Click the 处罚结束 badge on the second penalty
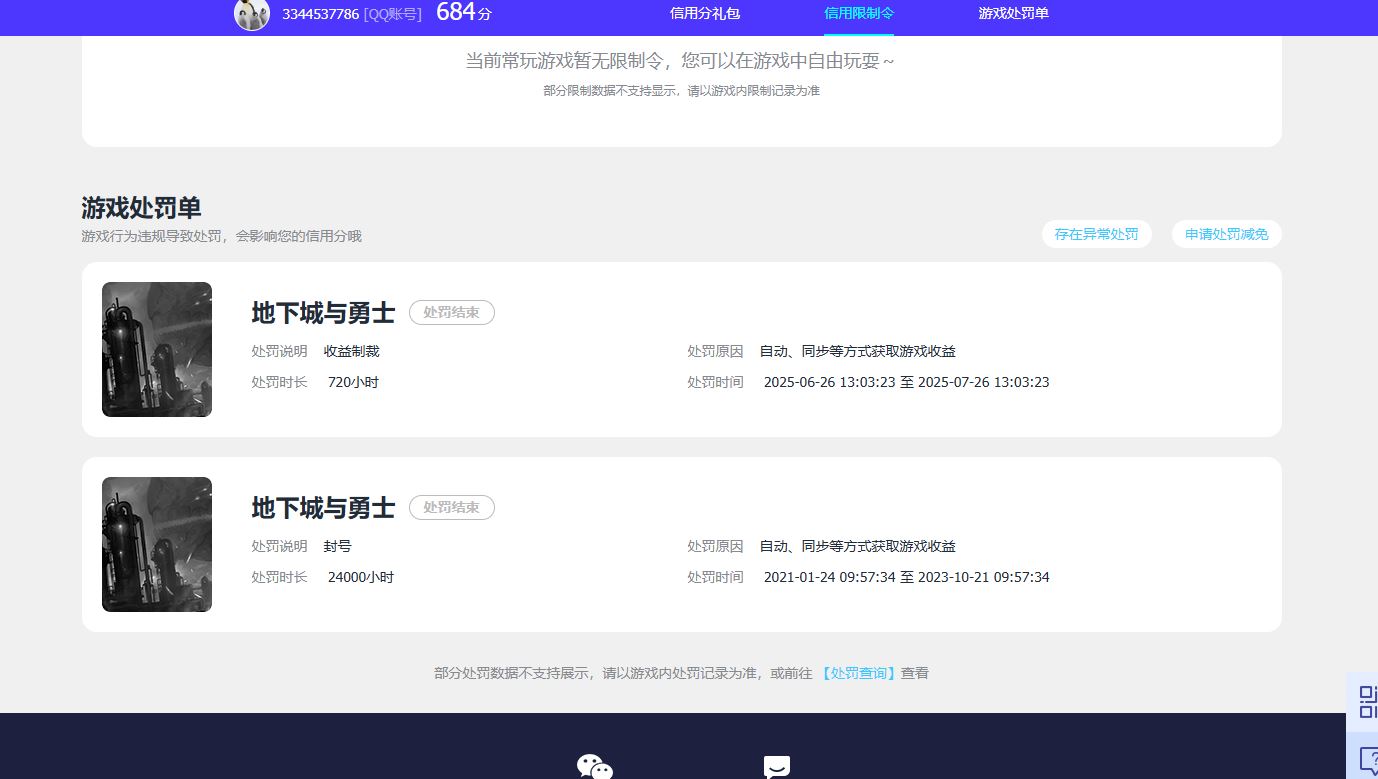This screenshot has height=779, width=1378. [451, 507]
